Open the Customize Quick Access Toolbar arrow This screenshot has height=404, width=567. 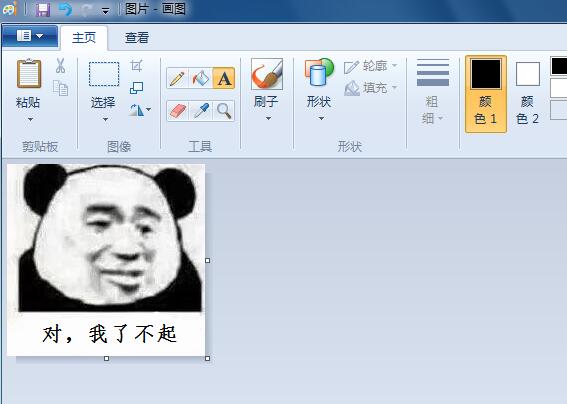pyautogui.click(x=105, y=11)
